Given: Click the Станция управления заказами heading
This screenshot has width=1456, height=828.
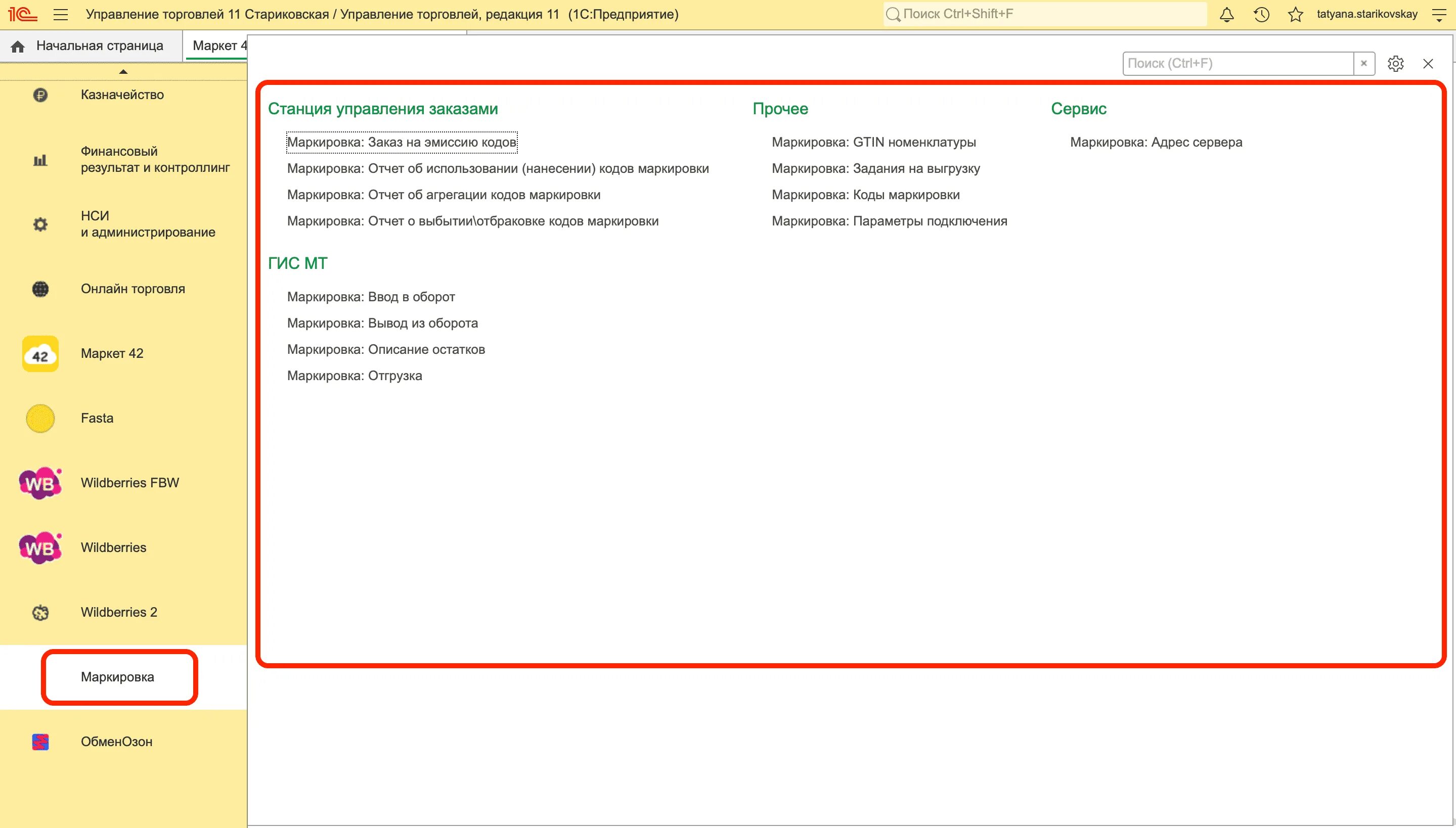Looking at the screenshot, I should (383, 109).
